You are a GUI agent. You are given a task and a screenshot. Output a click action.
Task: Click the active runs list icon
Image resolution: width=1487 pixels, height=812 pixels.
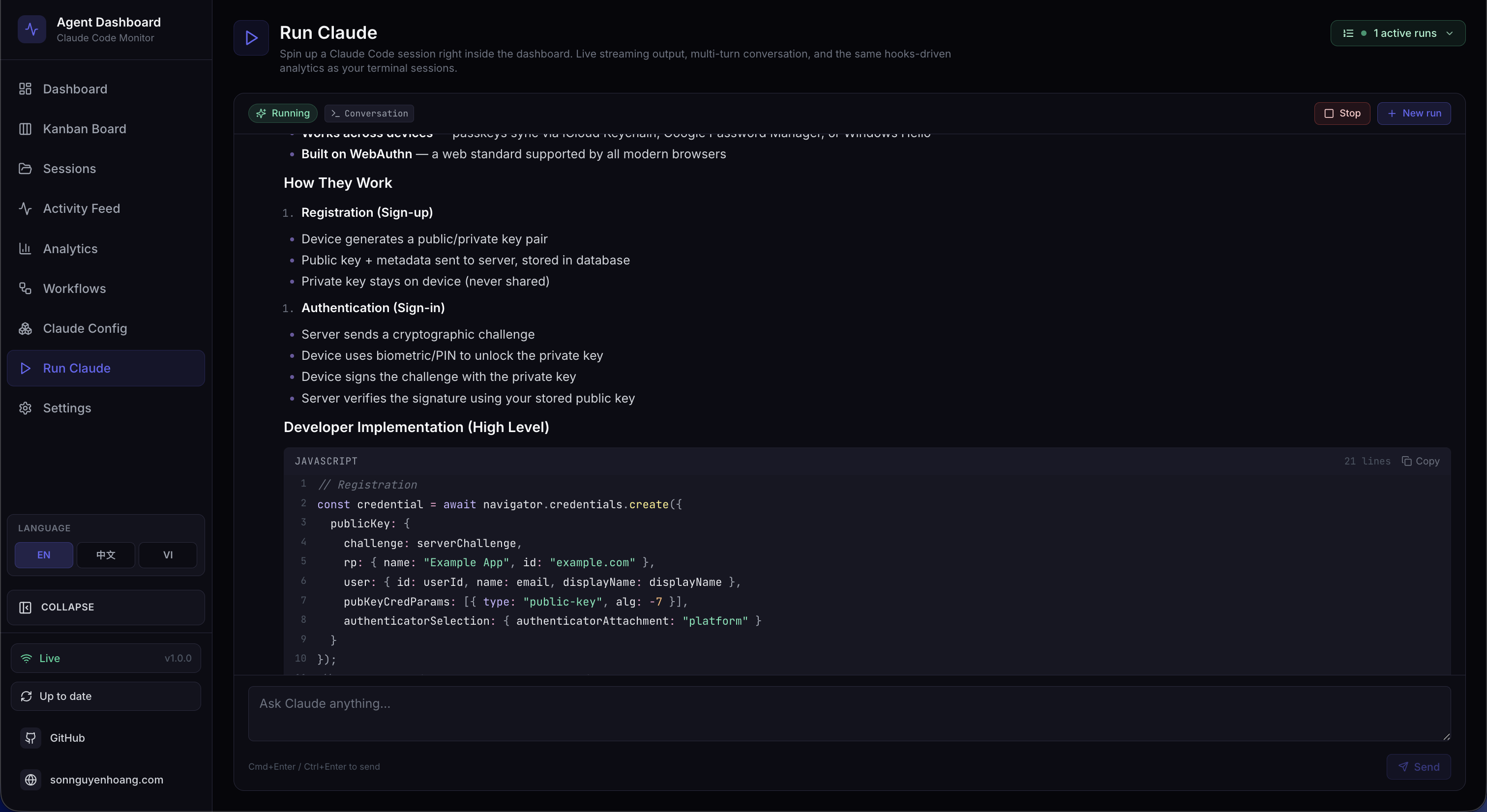click(1348, 33)
